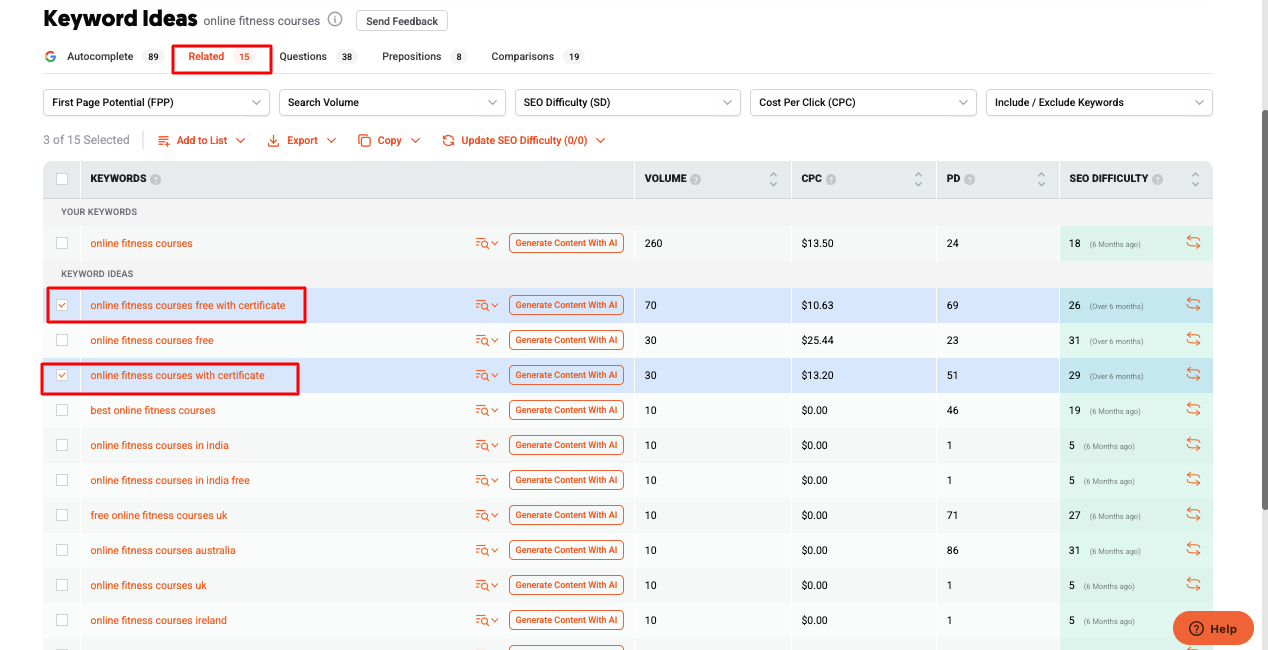
Task: Check the online fitness courses row checkbox
Action: click(x=62, y=243)
